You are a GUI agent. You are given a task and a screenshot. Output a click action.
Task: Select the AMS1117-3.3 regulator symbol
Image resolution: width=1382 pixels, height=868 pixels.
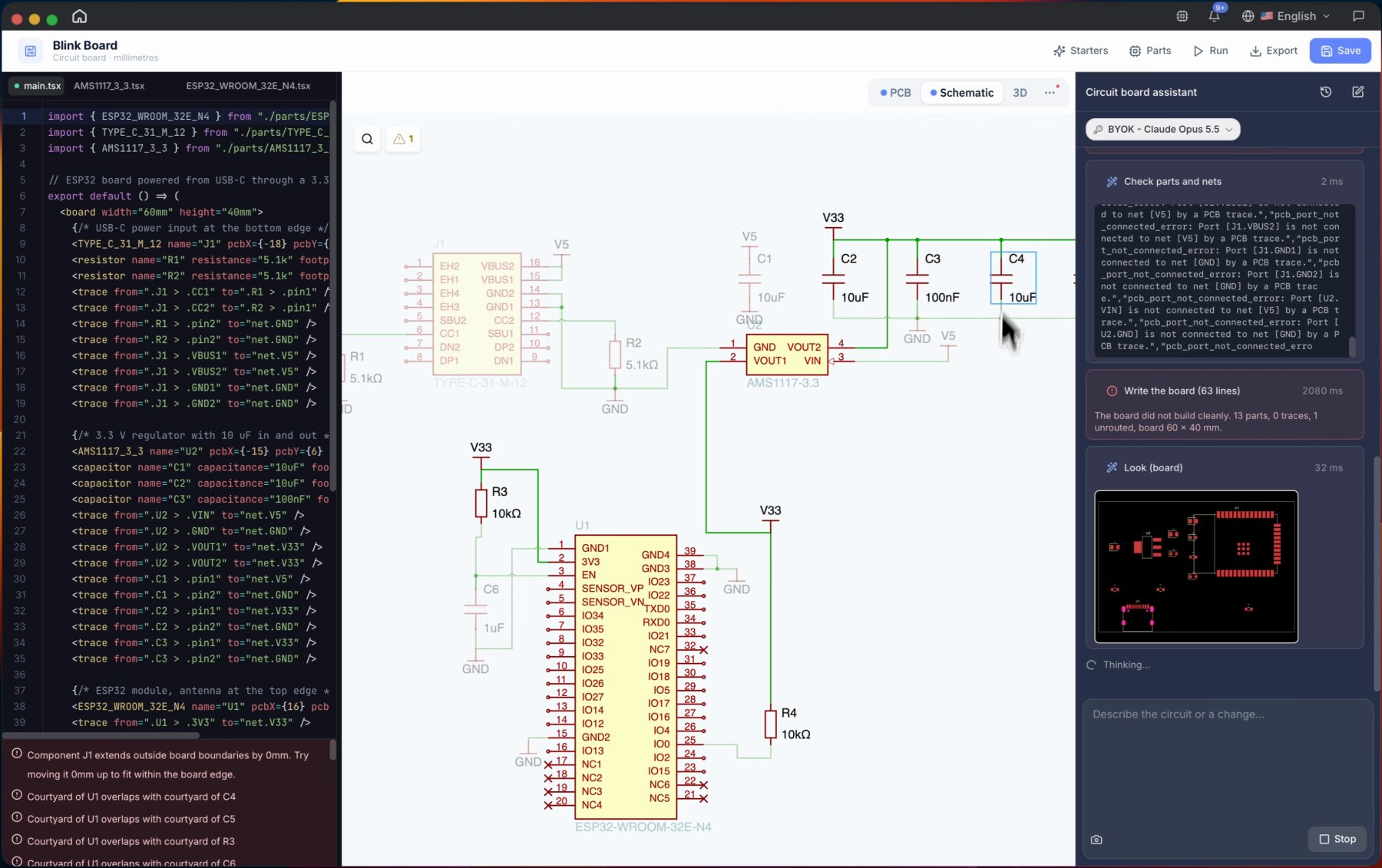pos(787,354)
